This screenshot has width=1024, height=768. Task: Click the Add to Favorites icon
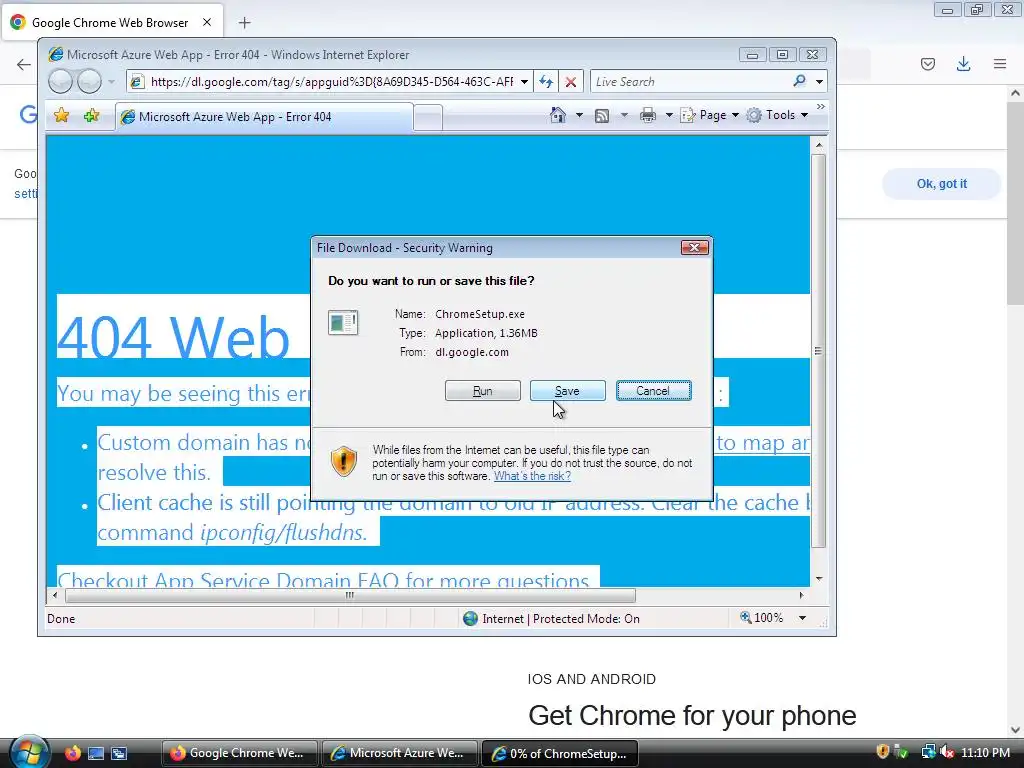pos(91,116)
